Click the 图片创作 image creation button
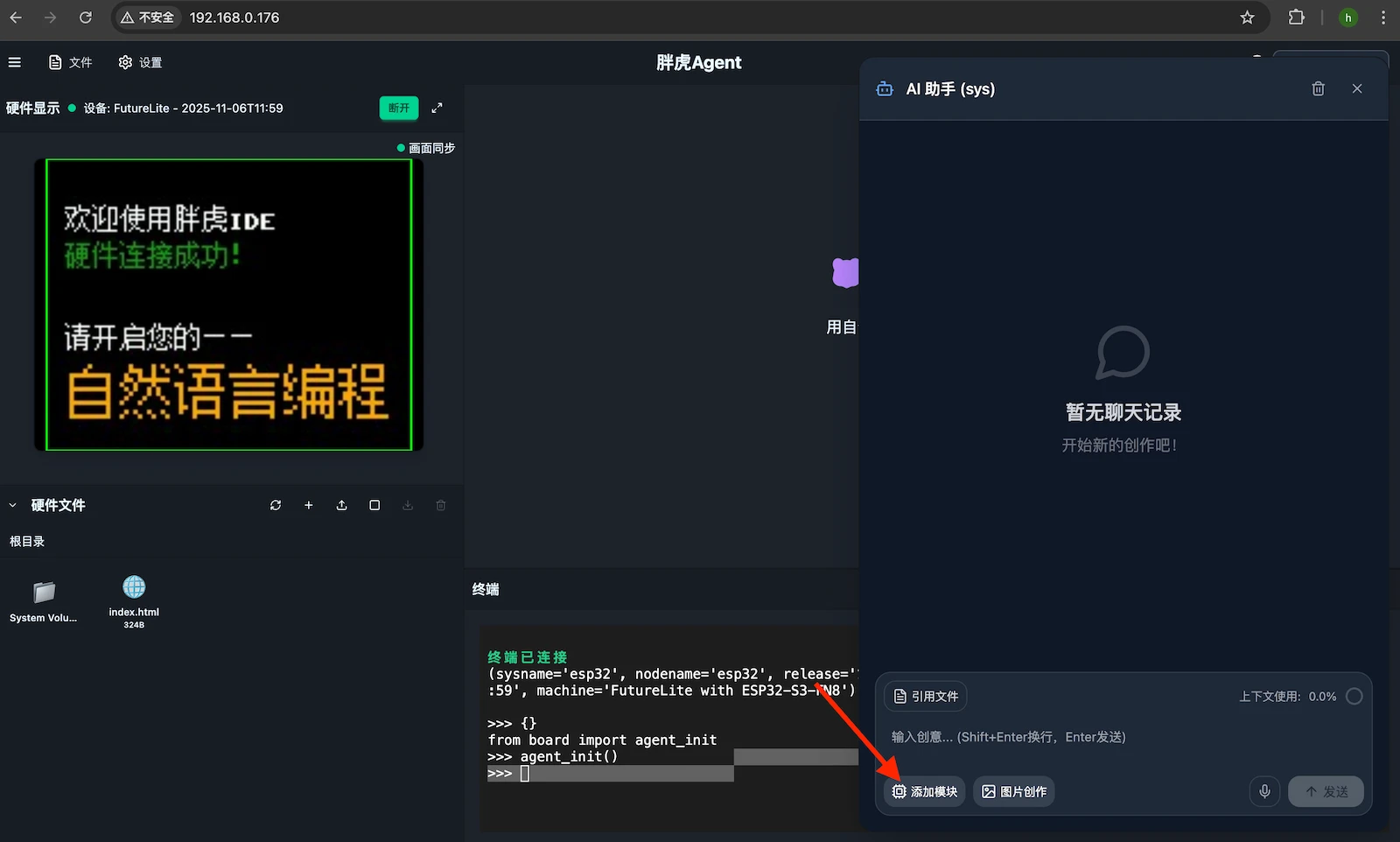 1014,791
